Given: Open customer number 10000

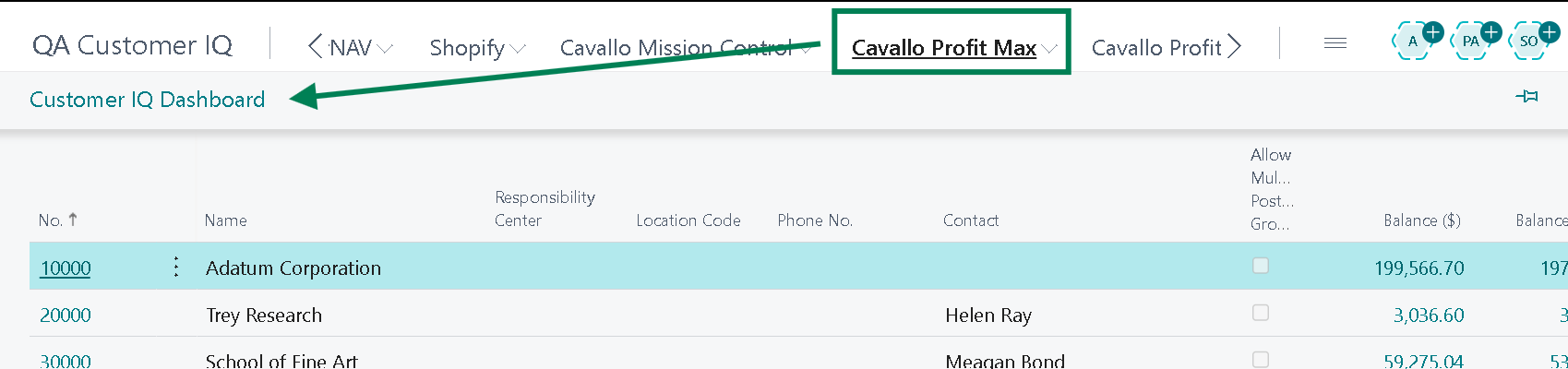Looking at the screenshot, I should (66, 268).
